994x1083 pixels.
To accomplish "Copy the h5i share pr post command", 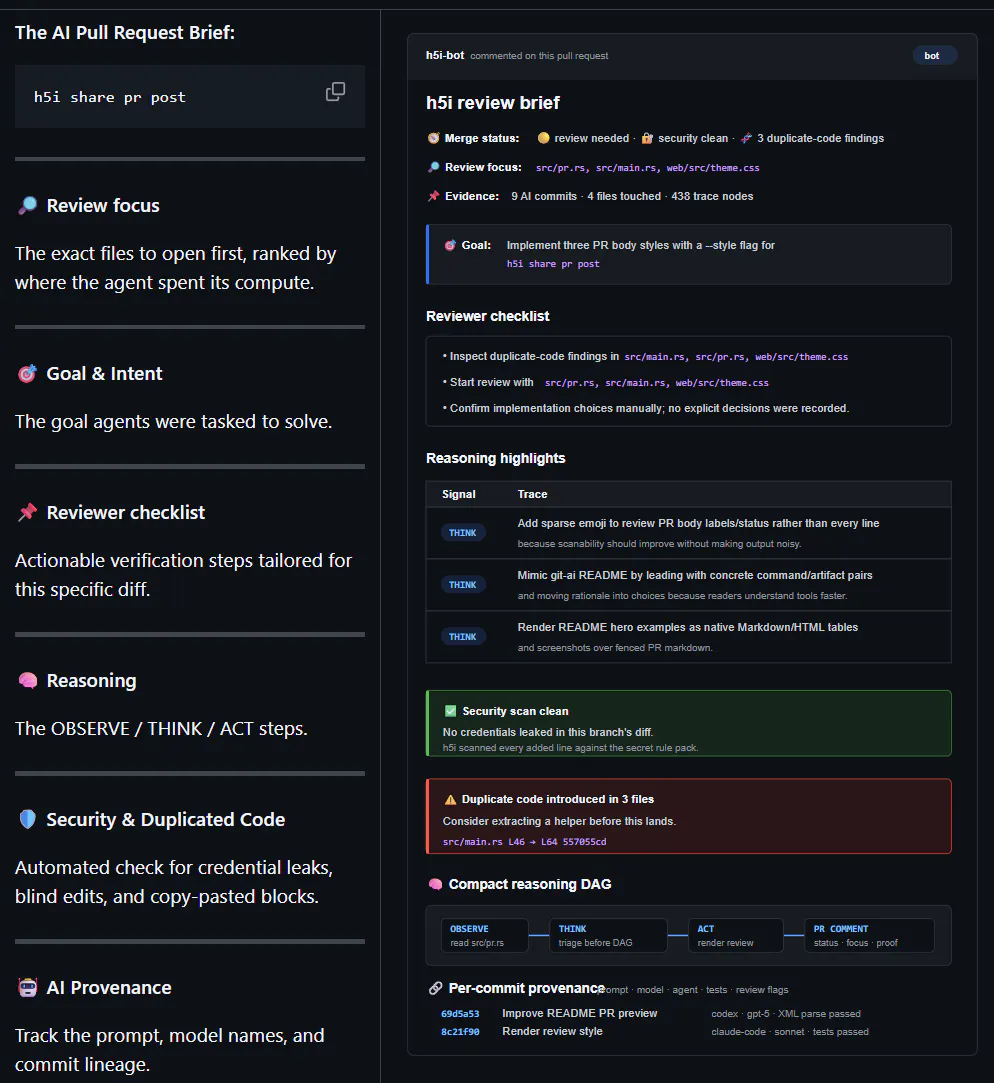I will (335, 92).
